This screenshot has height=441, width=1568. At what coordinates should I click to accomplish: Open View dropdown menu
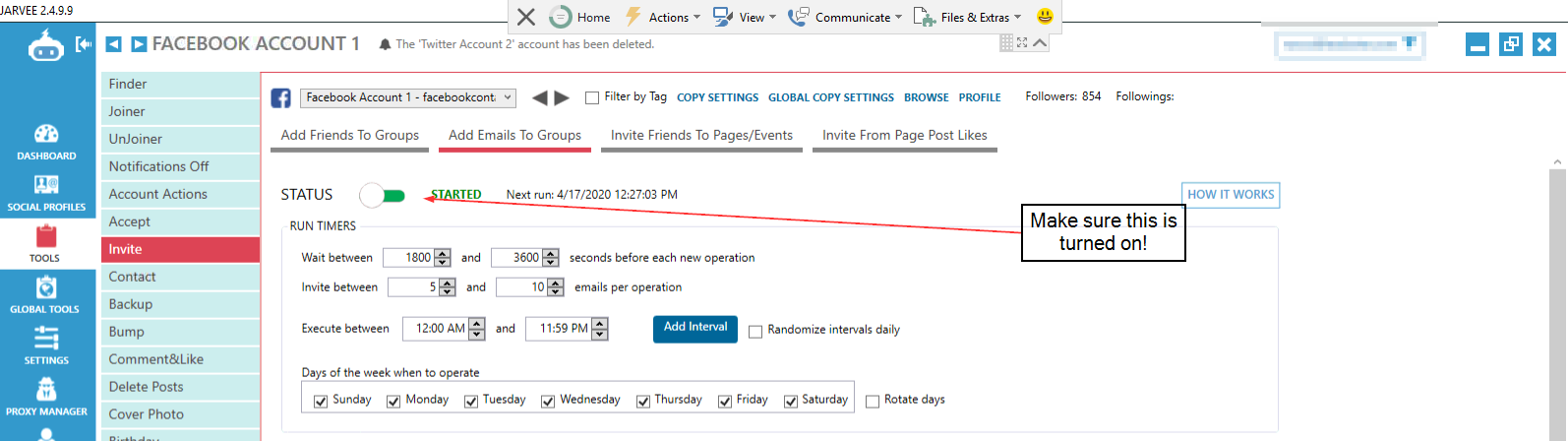coord(745,17)
